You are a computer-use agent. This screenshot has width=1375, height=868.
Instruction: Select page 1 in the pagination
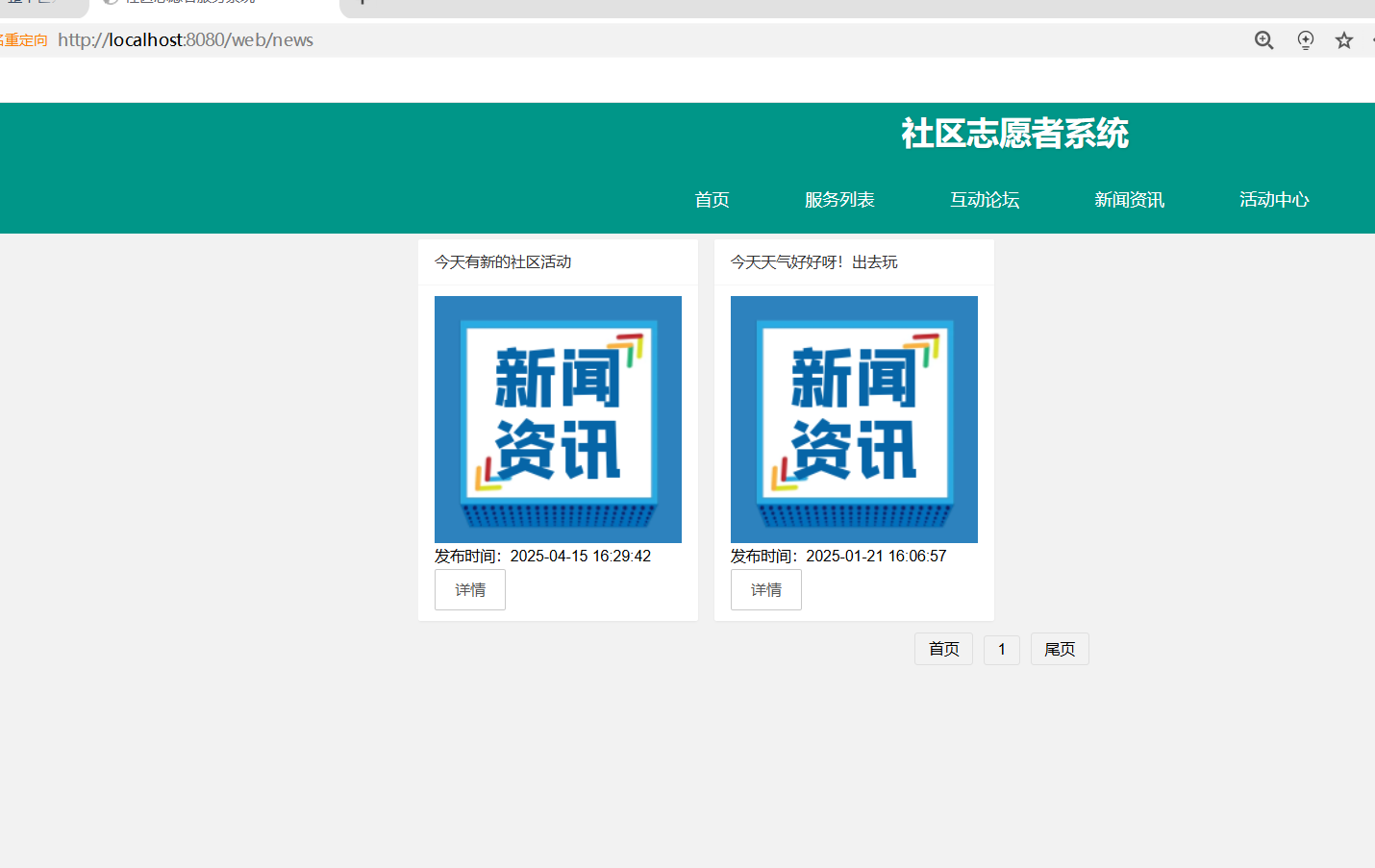(1001, 649)
